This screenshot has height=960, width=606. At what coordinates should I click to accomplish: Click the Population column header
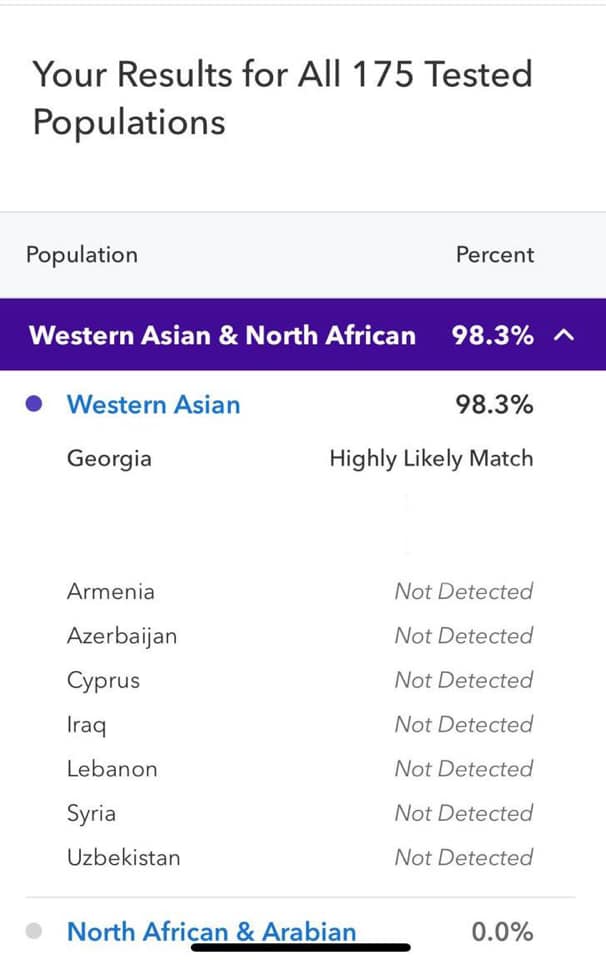coord(82,255)
